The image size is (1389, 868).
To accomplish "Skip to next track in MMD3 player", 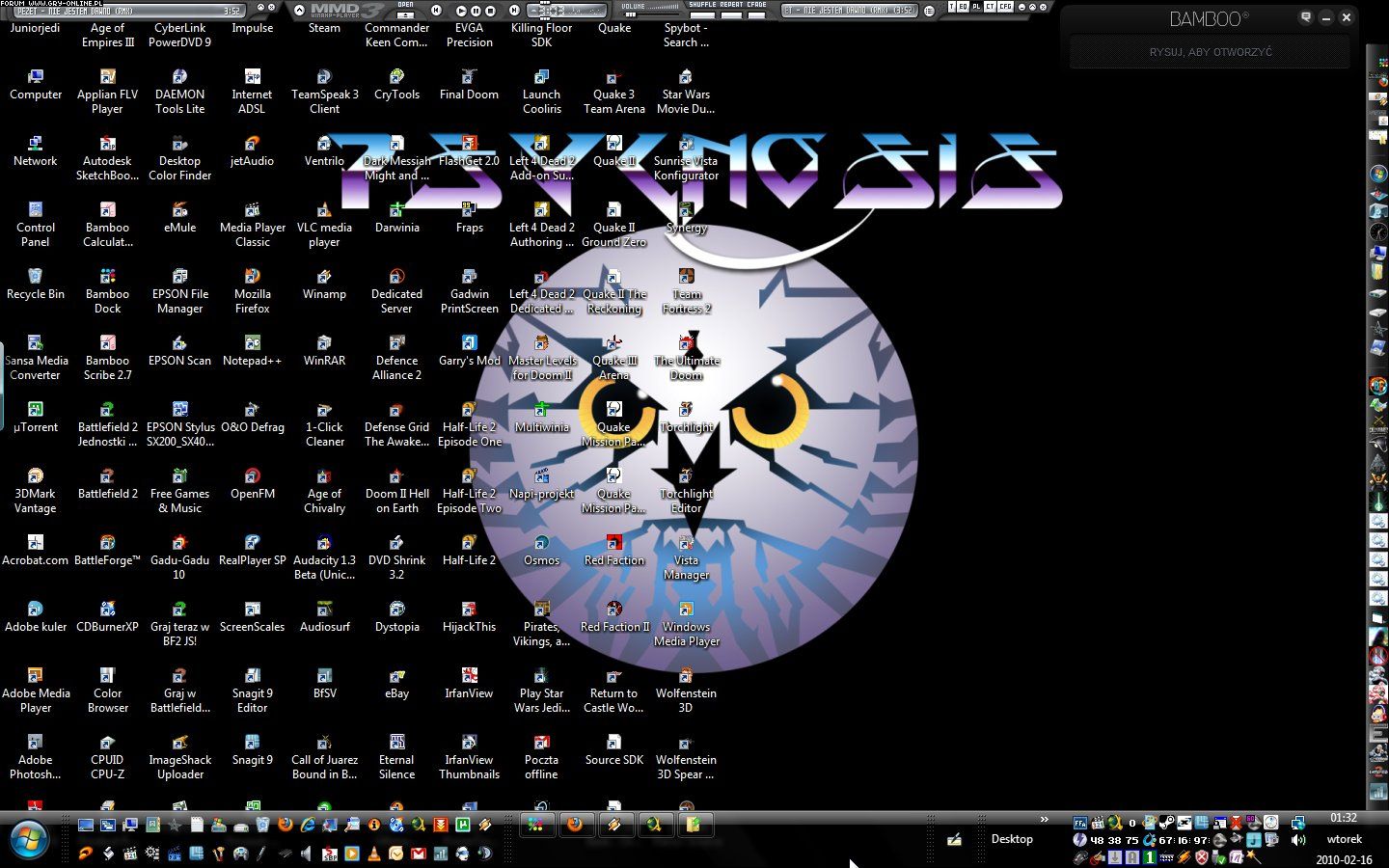I will [514, 11].
